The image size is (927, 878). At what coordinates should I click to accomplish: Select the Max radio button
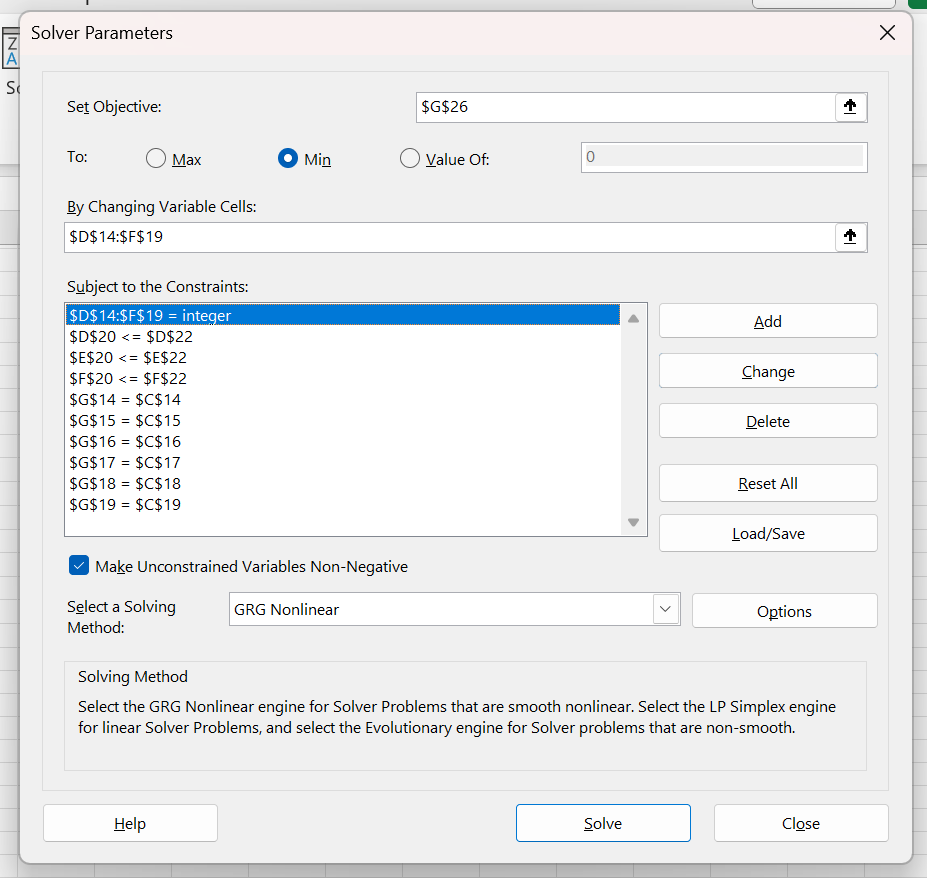point(156,158)
